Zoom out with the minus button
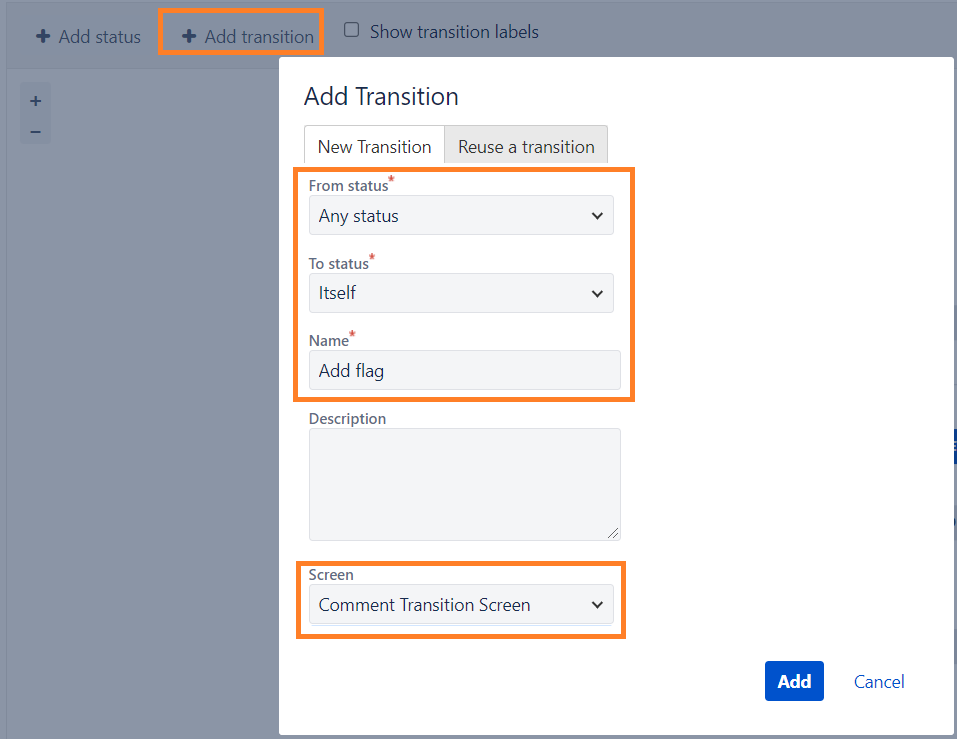This screenshot has height=739, width=957. 35,132
